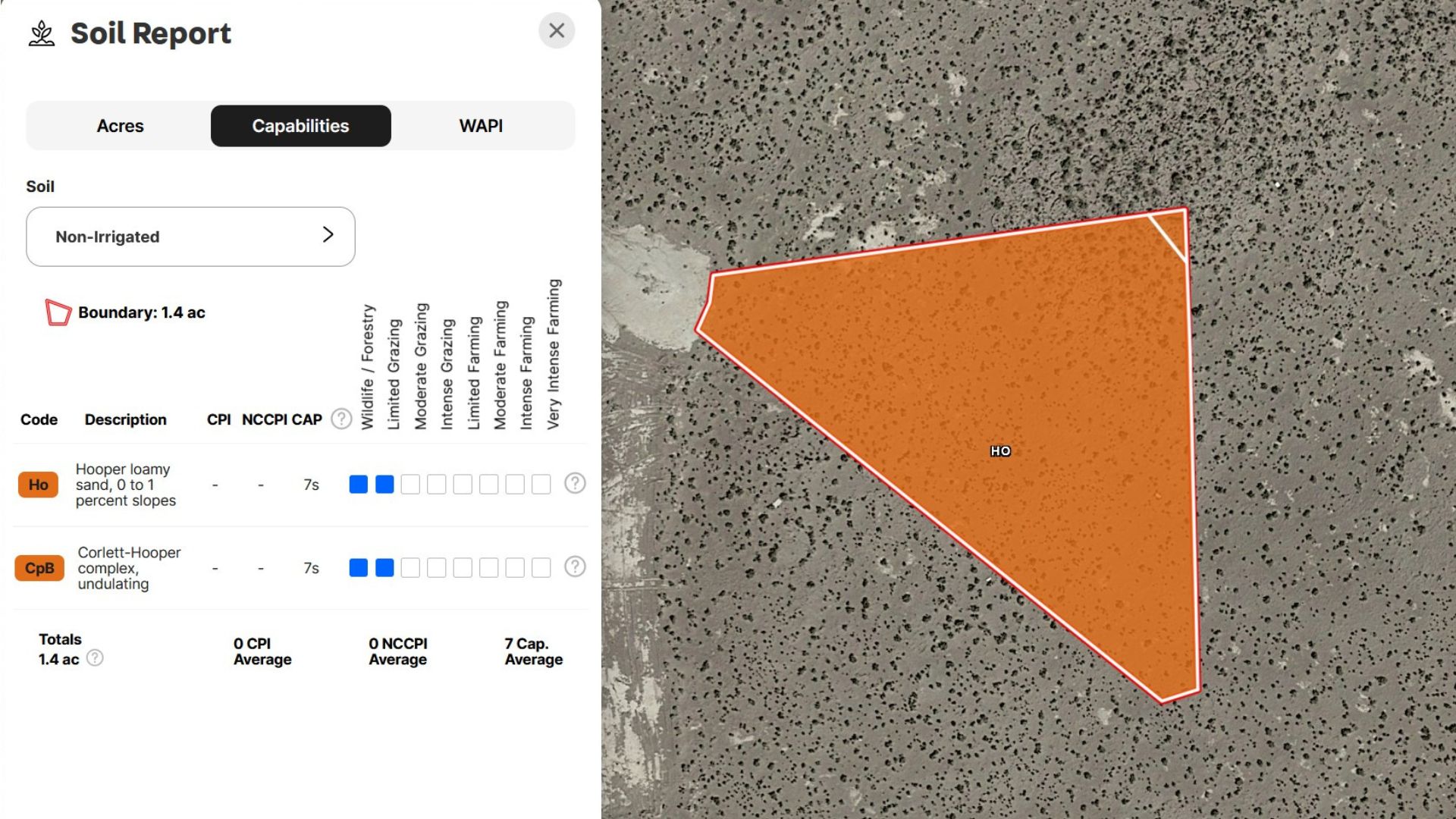Toggle CpB row Very Intense Farming box

[x=541, y=568]
